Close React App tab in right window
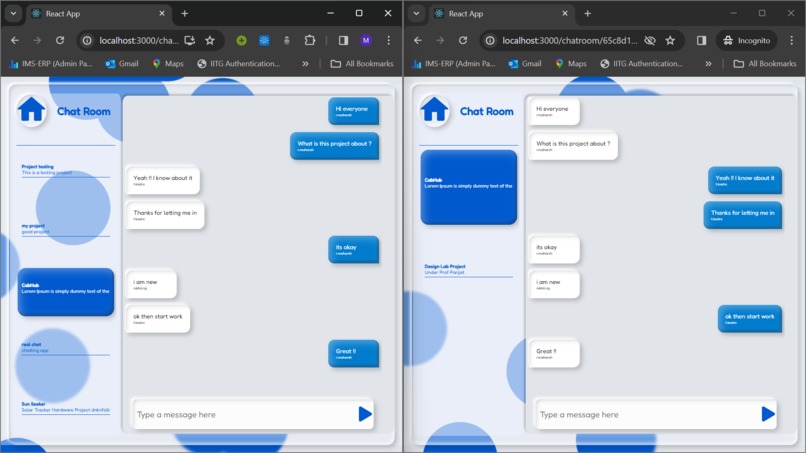The width and height of the screenshot is (806, 453). coord(565,13)
